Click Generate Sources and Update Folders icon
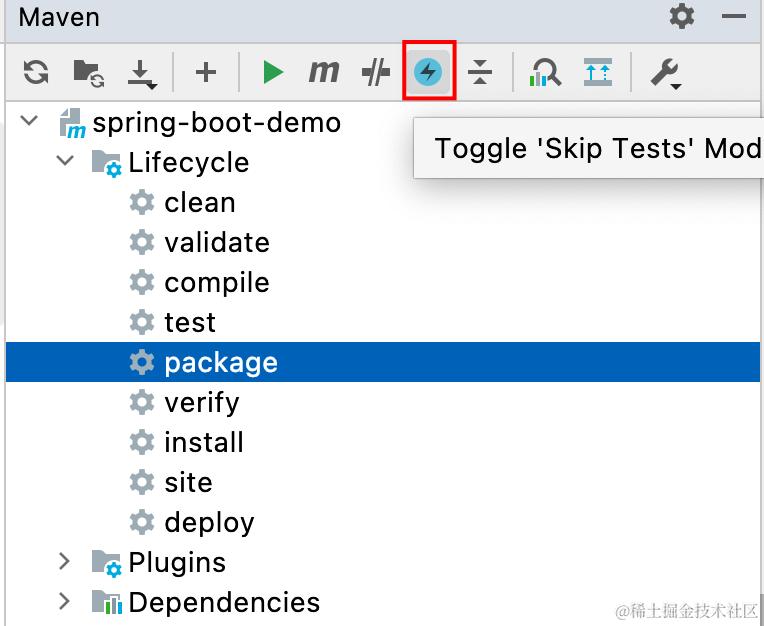 click(88, 71)
